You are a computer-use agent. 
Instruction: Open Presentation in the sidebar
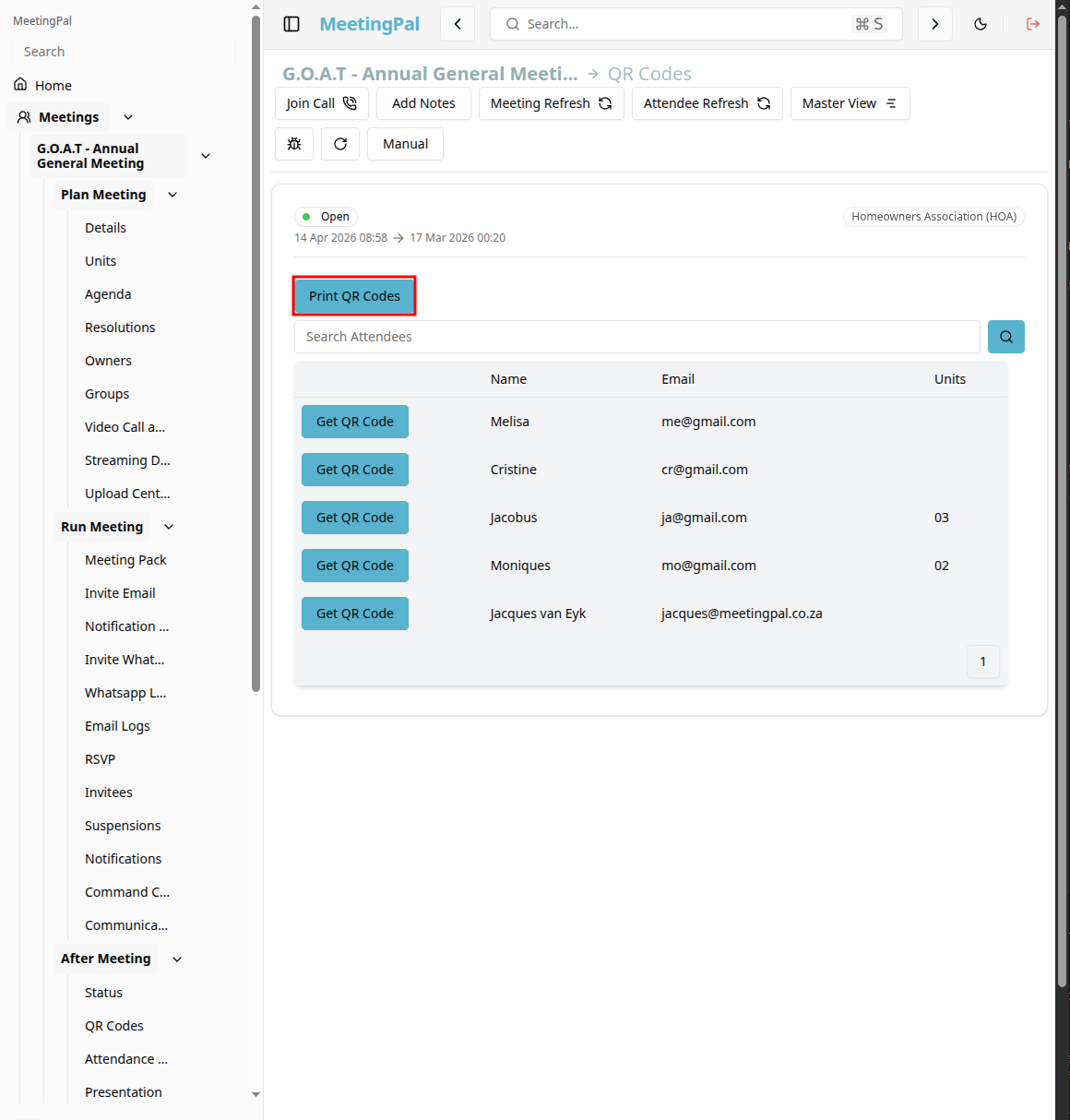pyautogui.click(x=123, y=1092)
